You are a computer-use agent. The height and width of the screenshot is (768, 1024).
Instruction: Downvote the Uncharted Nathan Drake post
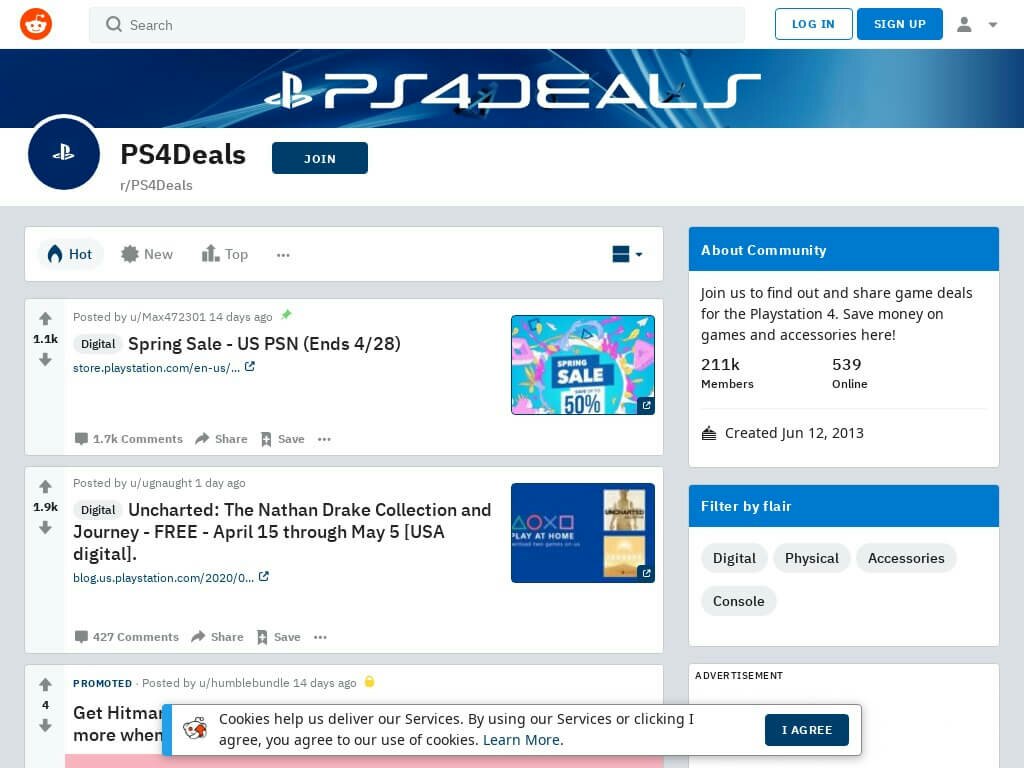45,528
